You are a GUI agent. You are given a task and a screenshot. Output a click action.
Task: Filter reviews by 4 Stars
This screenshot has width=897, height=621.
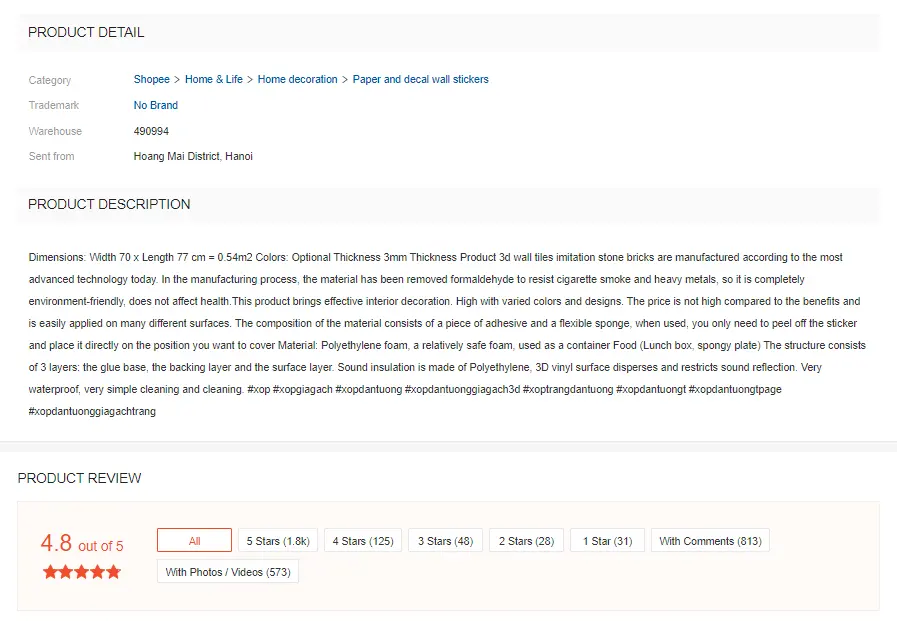pos(363,540)
